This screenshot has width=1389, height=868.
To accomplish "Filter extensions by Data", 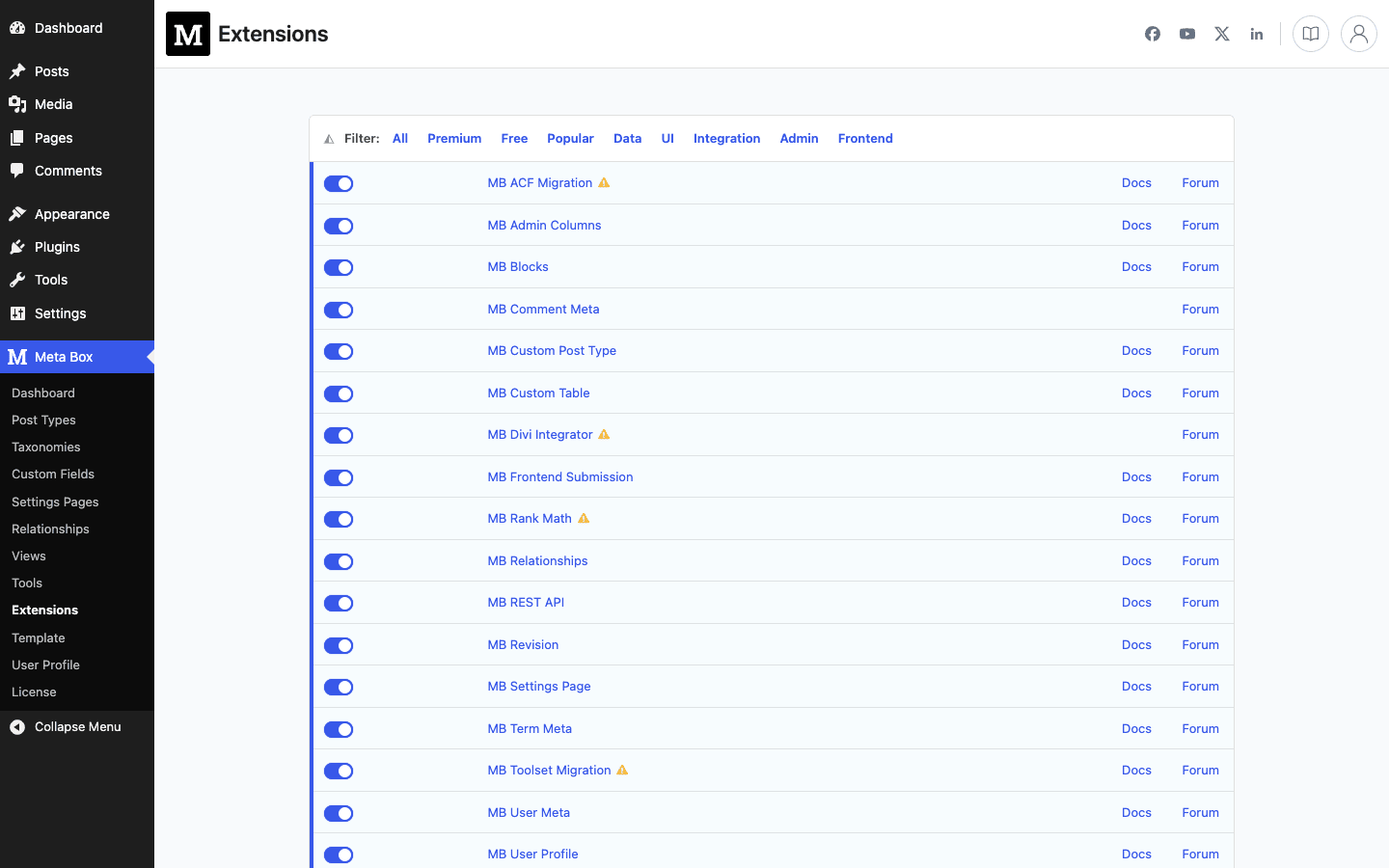I will point(627,138).
